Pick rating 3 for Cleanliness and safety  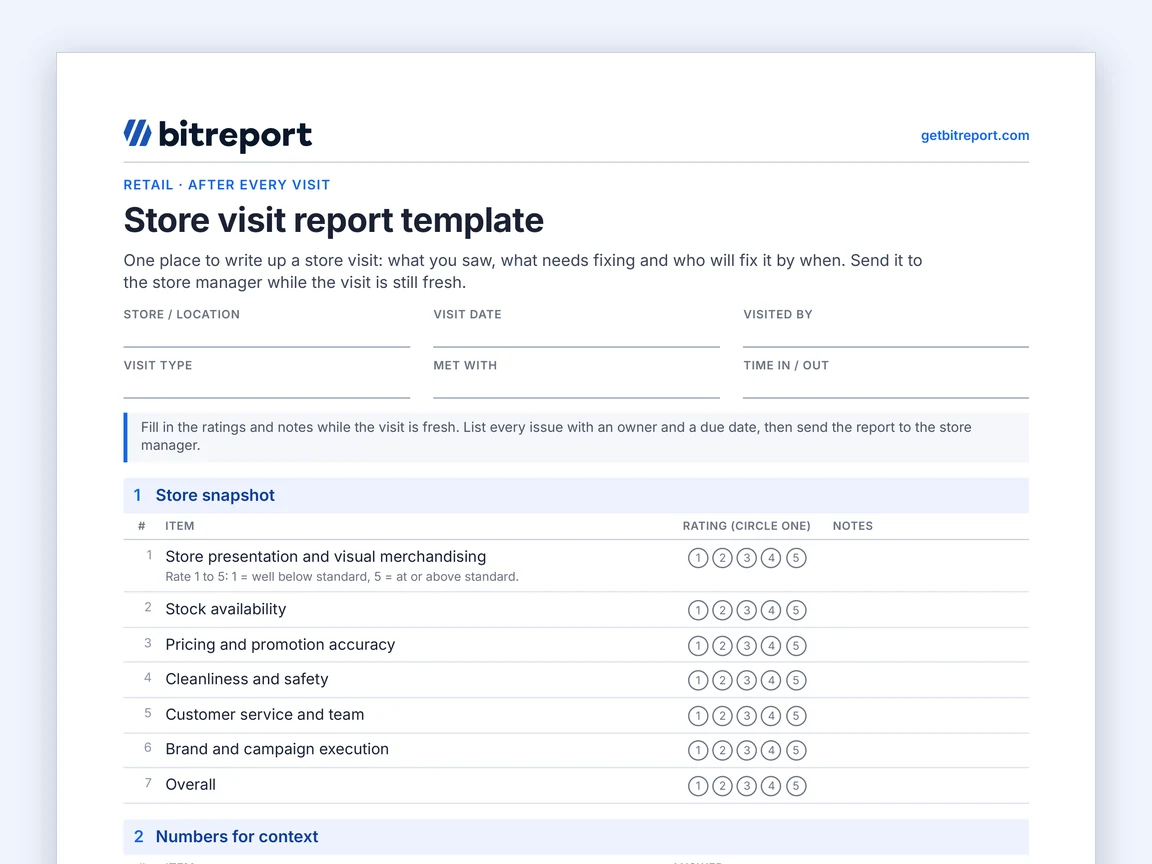coord(746,680)
